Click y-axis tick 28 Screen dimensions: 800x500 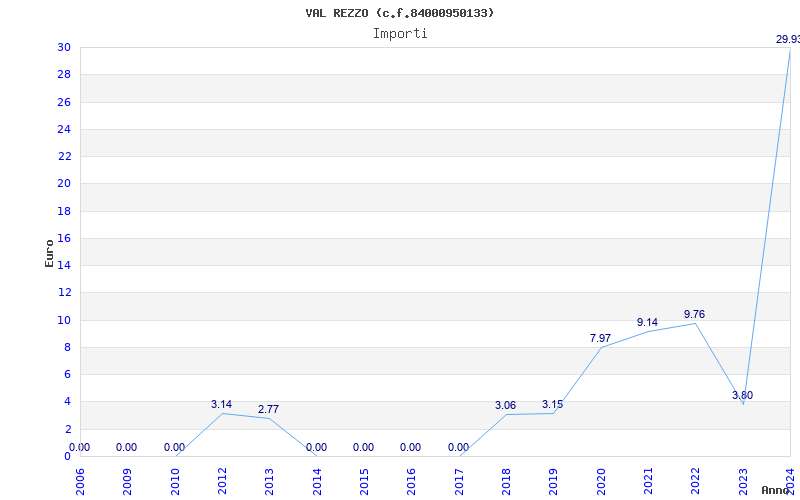[x=64, y=74]
